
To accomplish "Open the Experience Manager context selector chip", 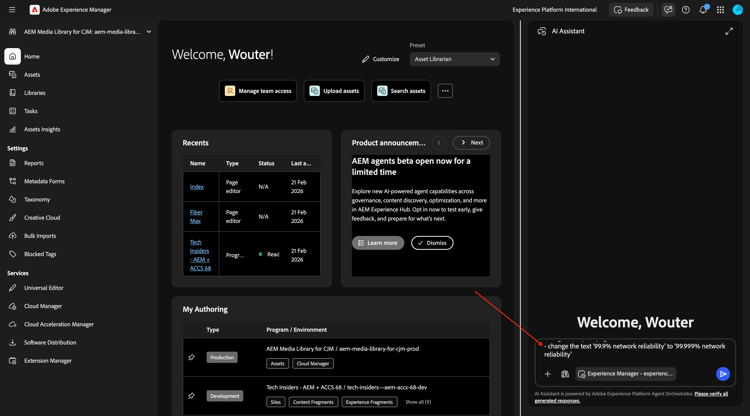I will coord(626,374).
